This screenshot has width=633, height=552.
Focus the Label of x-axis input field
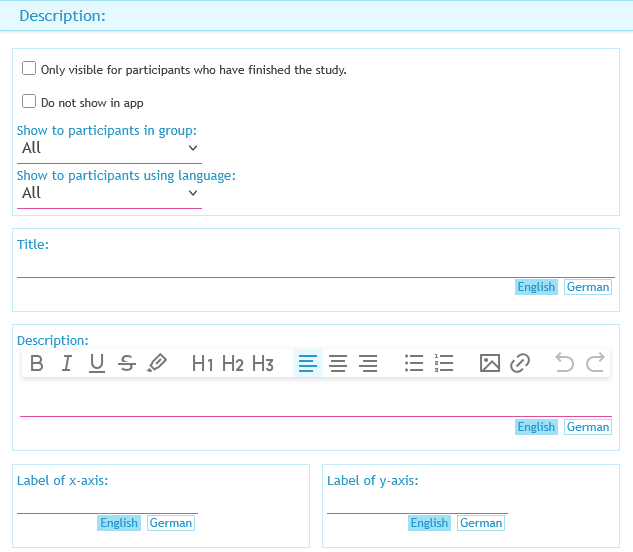(107, 502)
